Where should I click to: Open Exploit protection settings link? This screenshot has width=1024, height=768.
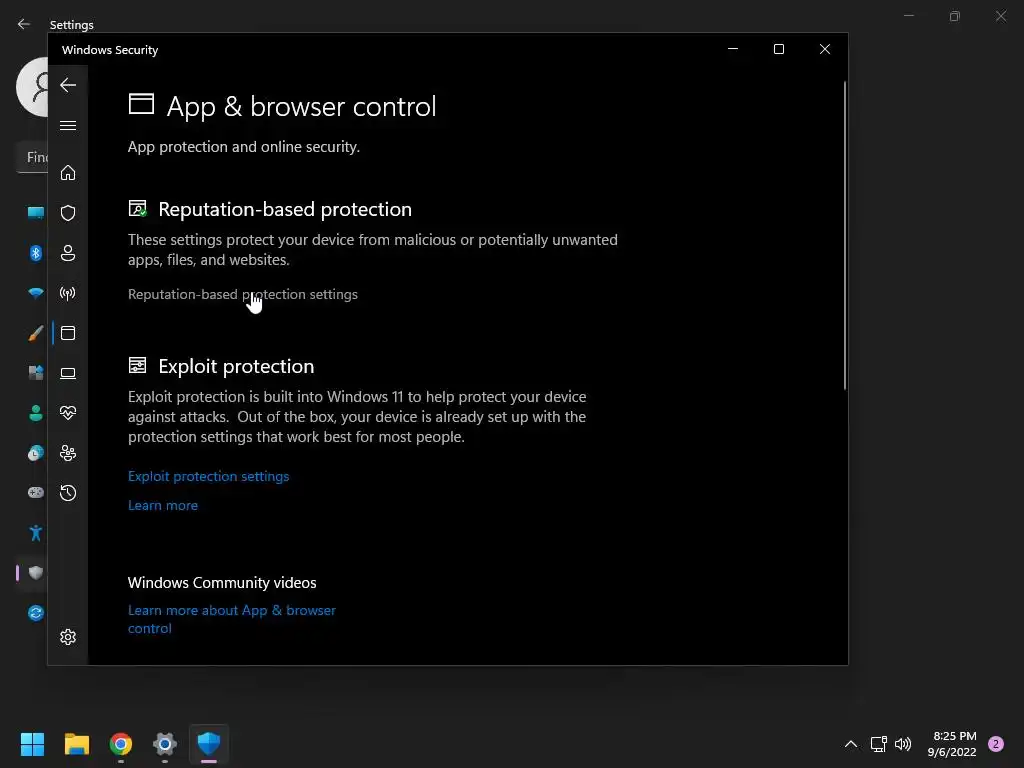pos(208,476)
